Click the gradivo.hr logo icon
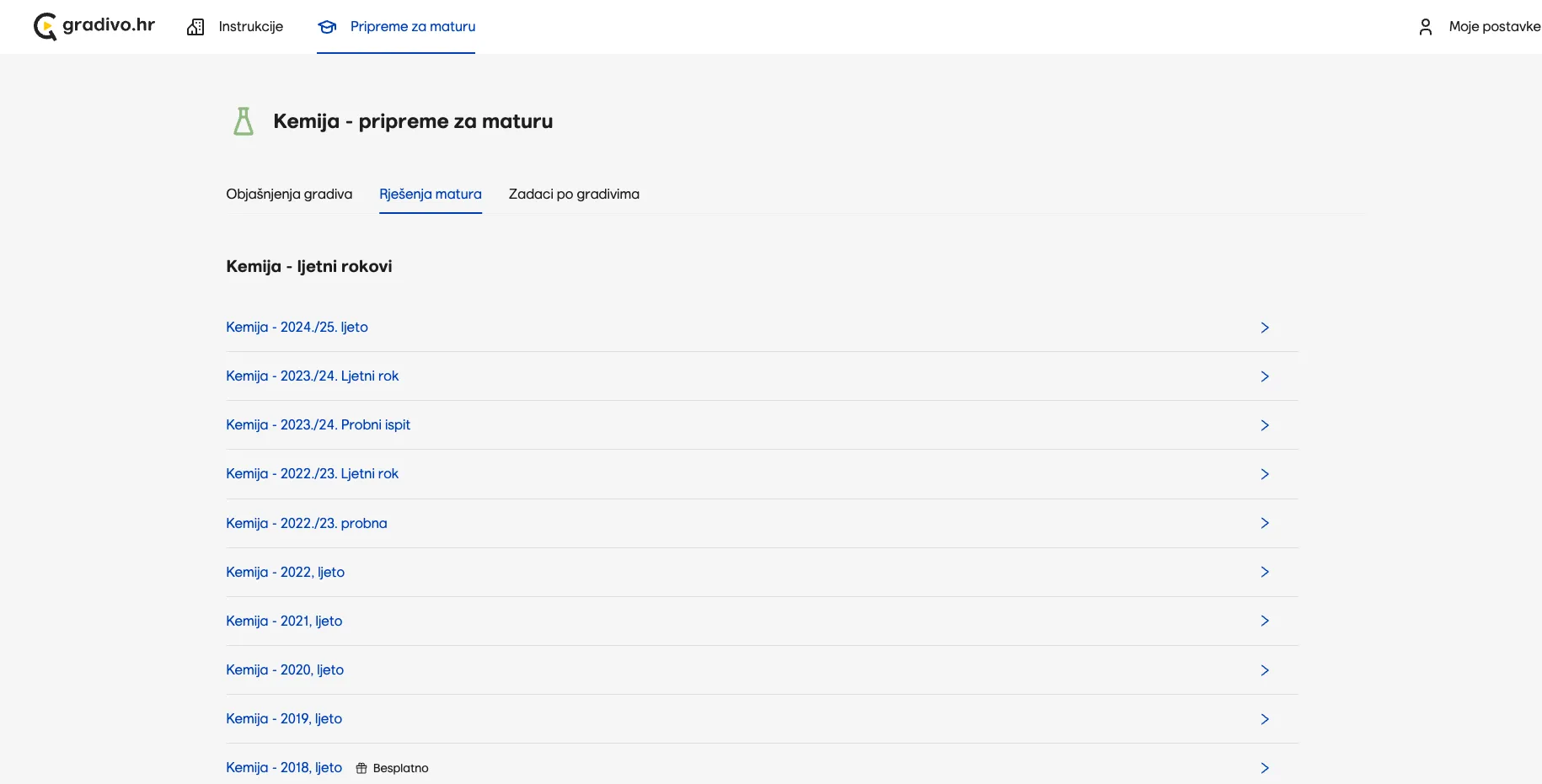The width and height of the screenshot is (1542, 784). click(x=46, y=27)
